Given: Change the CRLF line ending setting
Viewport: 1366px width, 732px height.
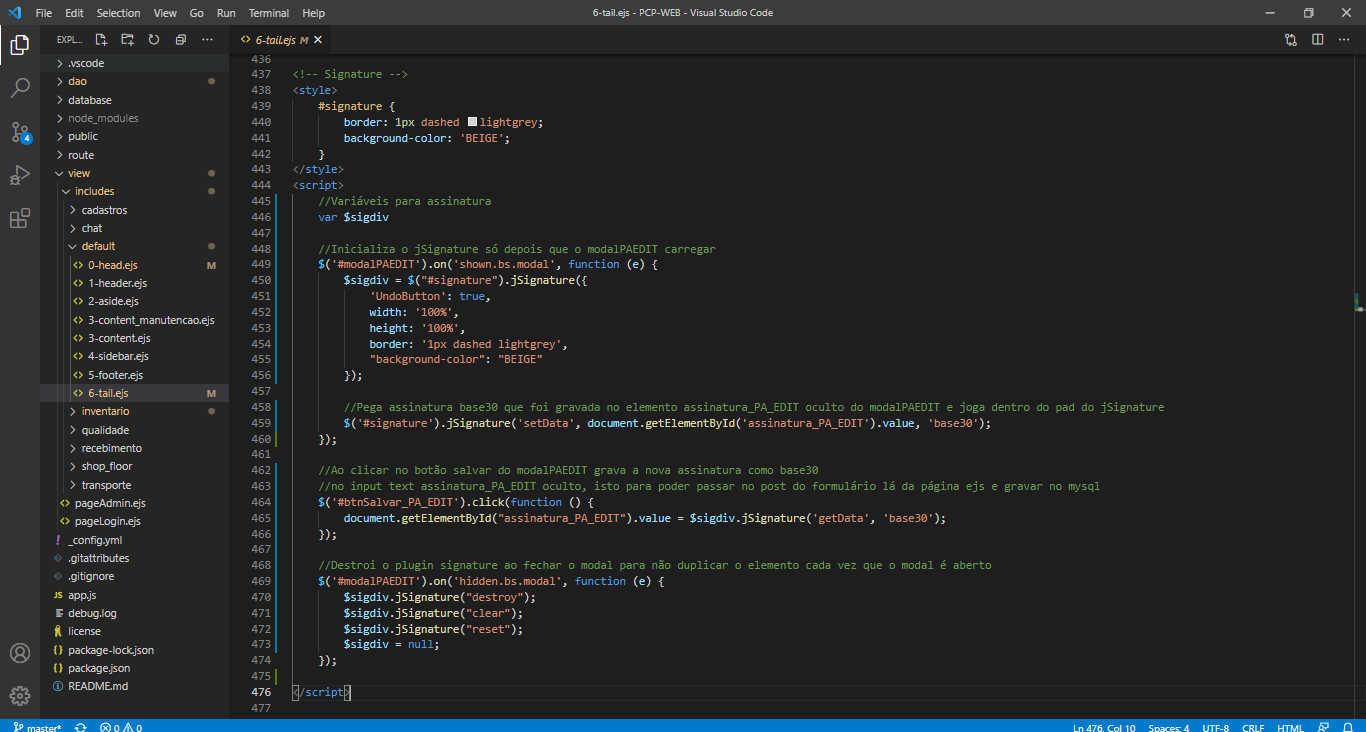Looking at the screenshot, I should pyautogui.click(x=1253, y=727).
